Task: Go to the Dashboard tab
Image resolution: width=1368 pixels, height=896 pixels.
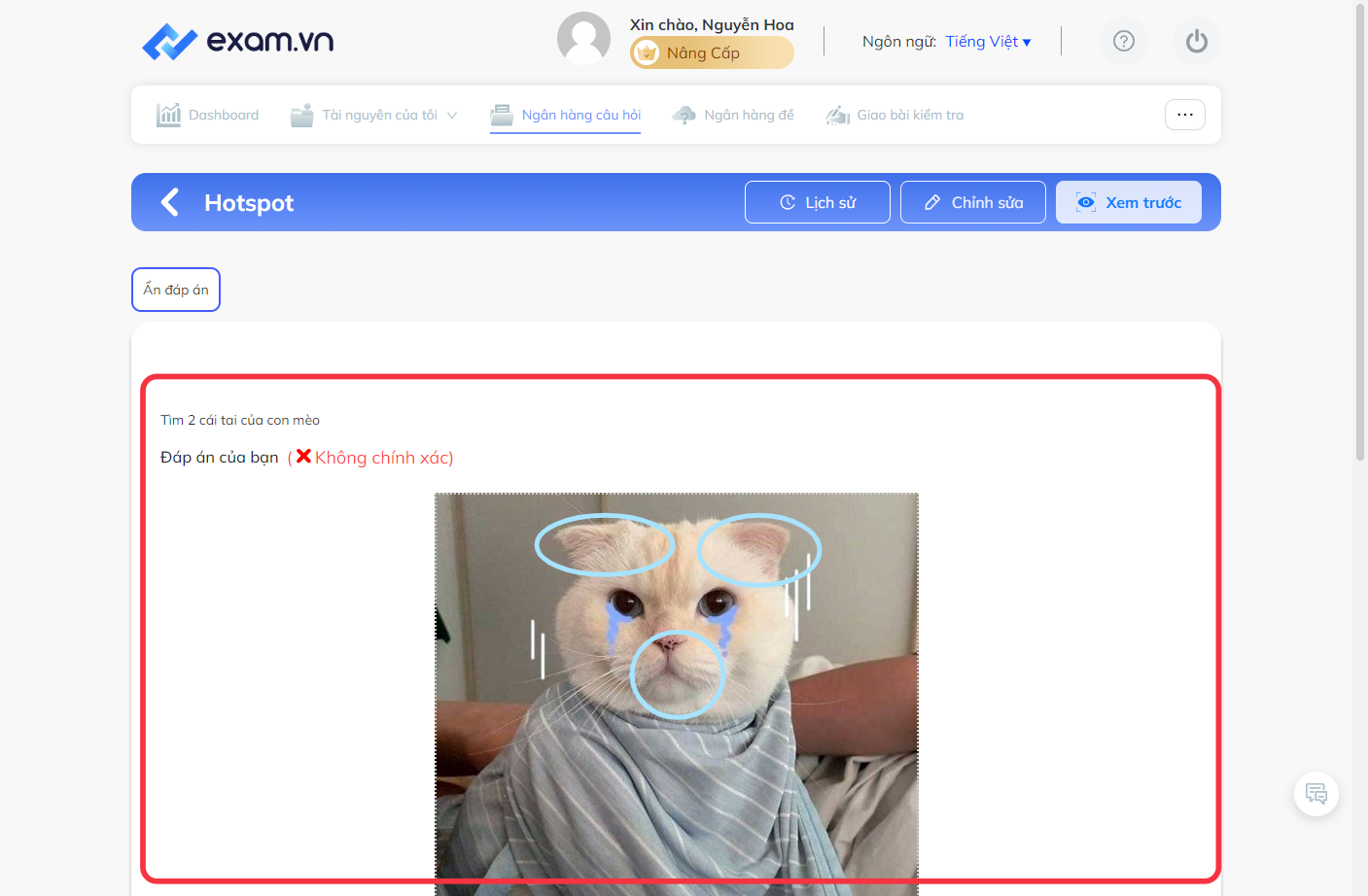Action: click(x=207, y=115)
